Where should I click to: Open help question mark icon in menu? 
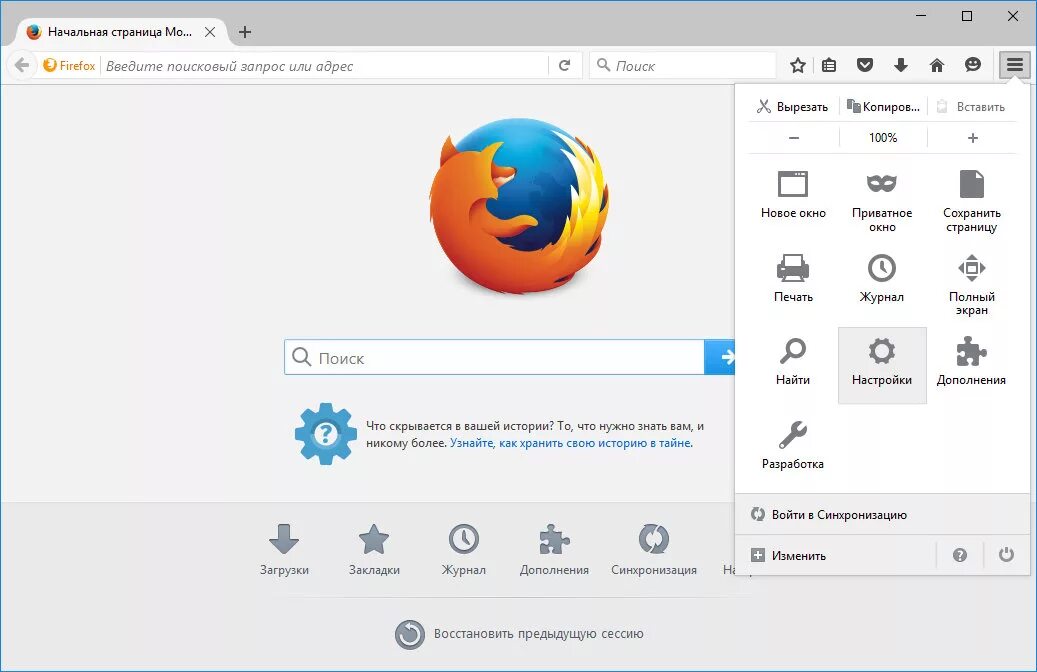pos(960,555)
